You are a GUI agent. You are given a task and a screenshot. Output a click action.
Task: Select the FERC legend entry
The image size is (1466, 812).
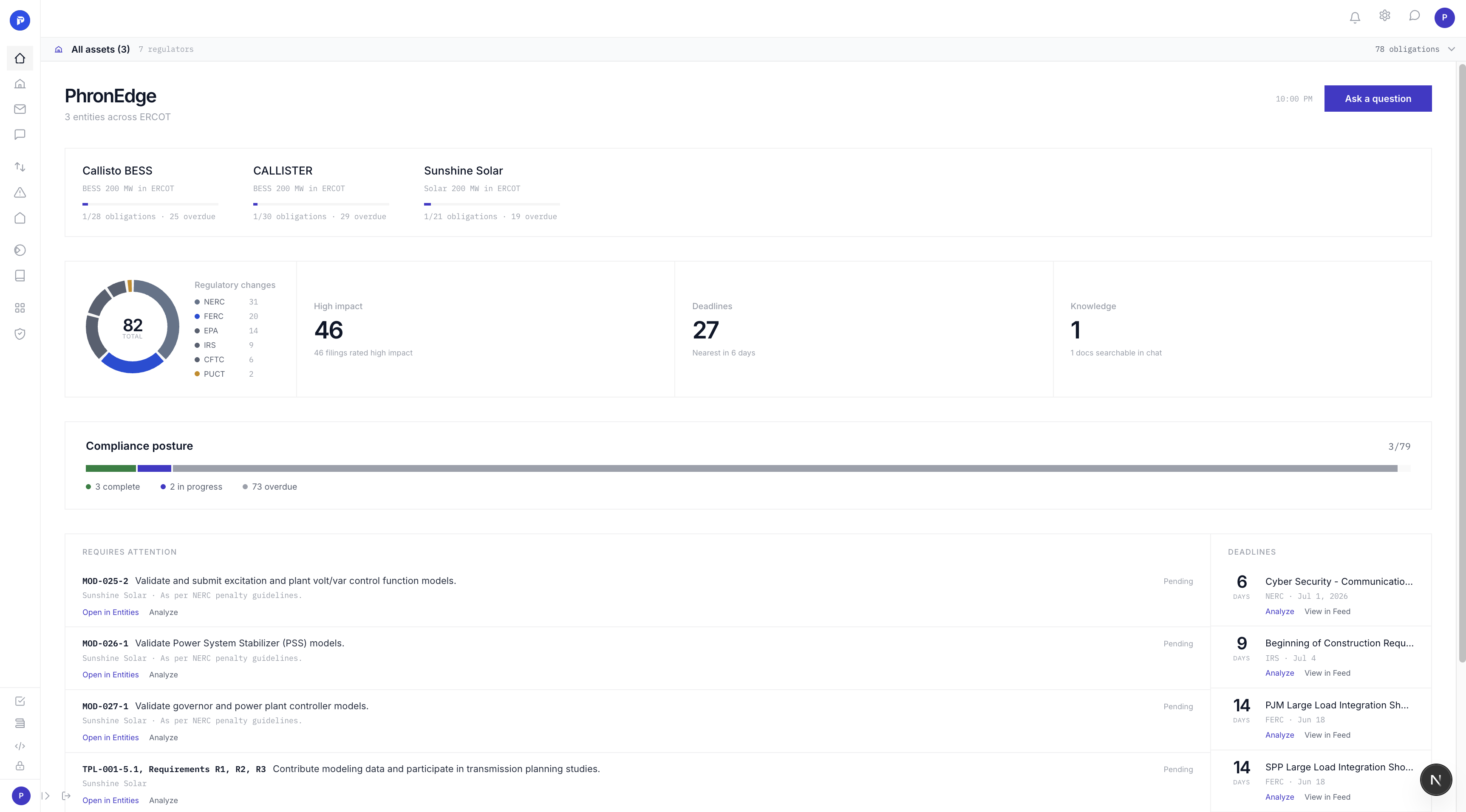pos(226,316)
